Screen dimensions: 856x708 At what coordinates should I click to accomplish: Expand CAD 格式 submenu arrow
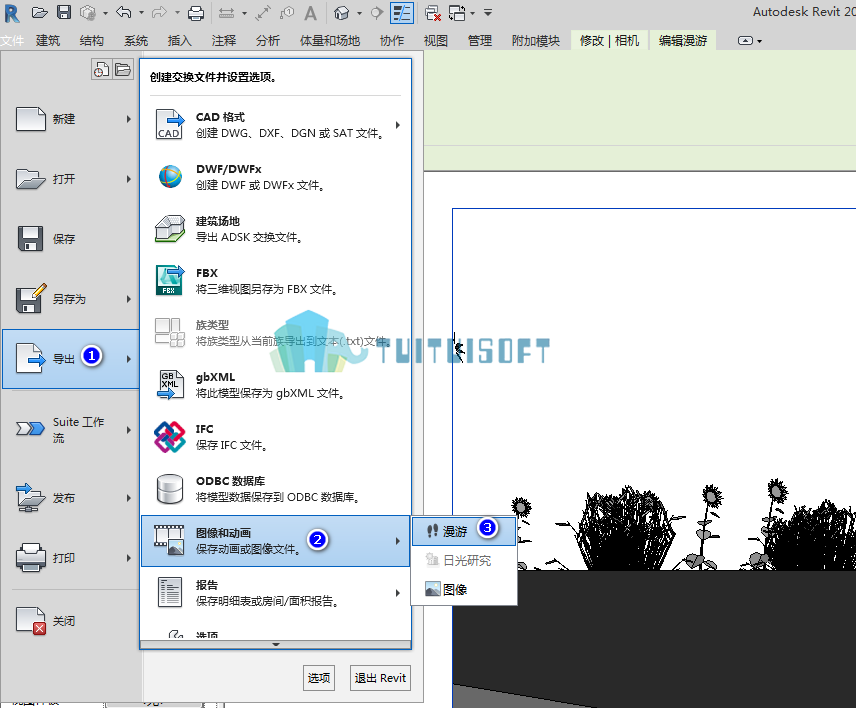click(397, 125)
